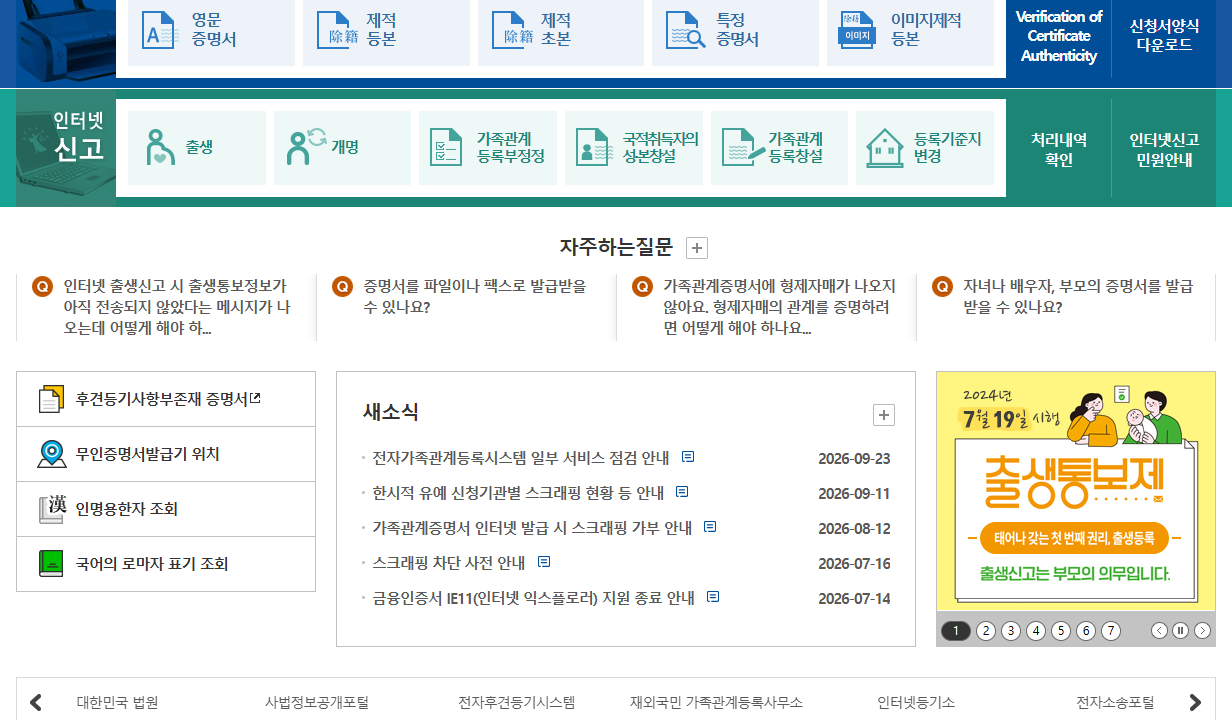Switch banner to slide 7
Image resolution: width=1232 pixels, height=720 pixels.
1111,630
